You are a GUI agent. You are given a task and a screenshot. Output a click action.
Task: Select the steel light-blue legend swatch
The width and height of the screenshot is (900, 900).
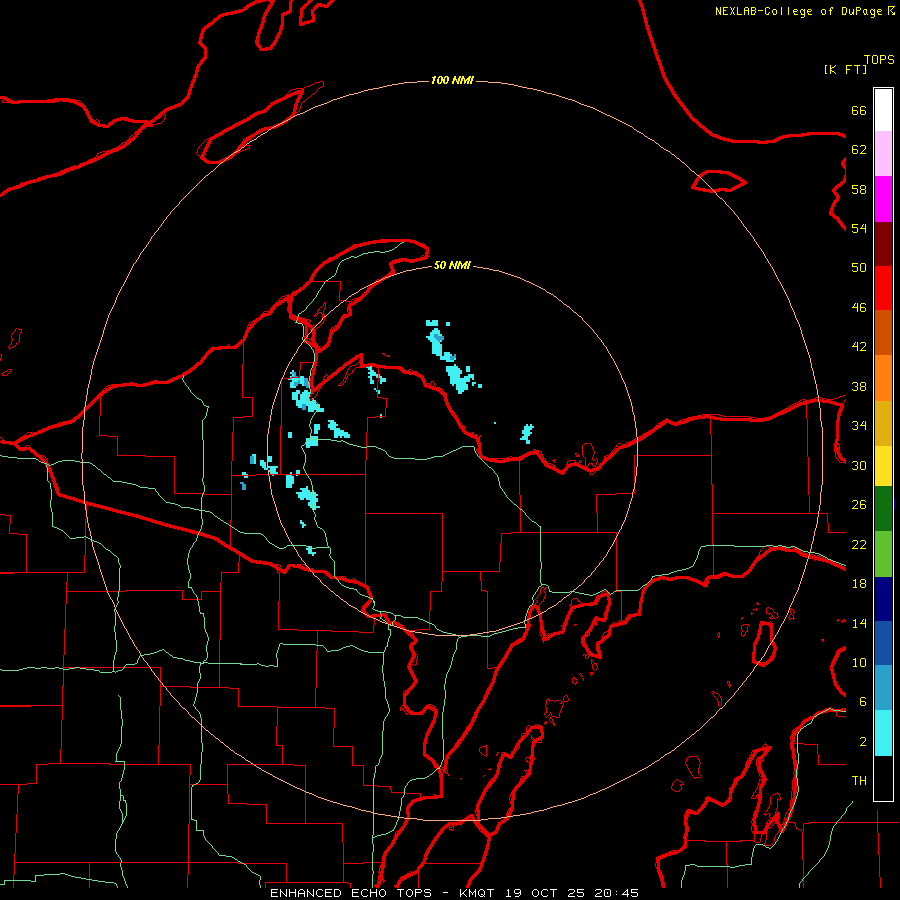tap(883, 688)
